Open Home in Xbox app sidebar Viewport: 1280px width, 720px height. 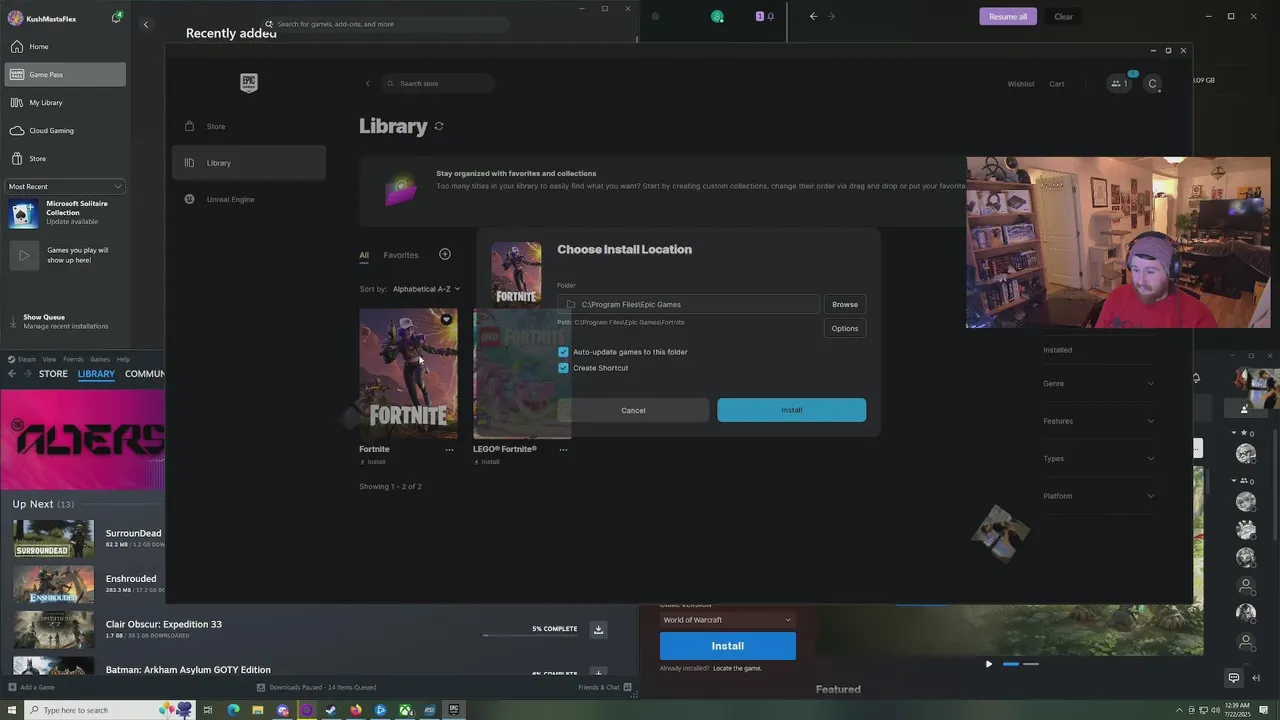click(65, 47)
